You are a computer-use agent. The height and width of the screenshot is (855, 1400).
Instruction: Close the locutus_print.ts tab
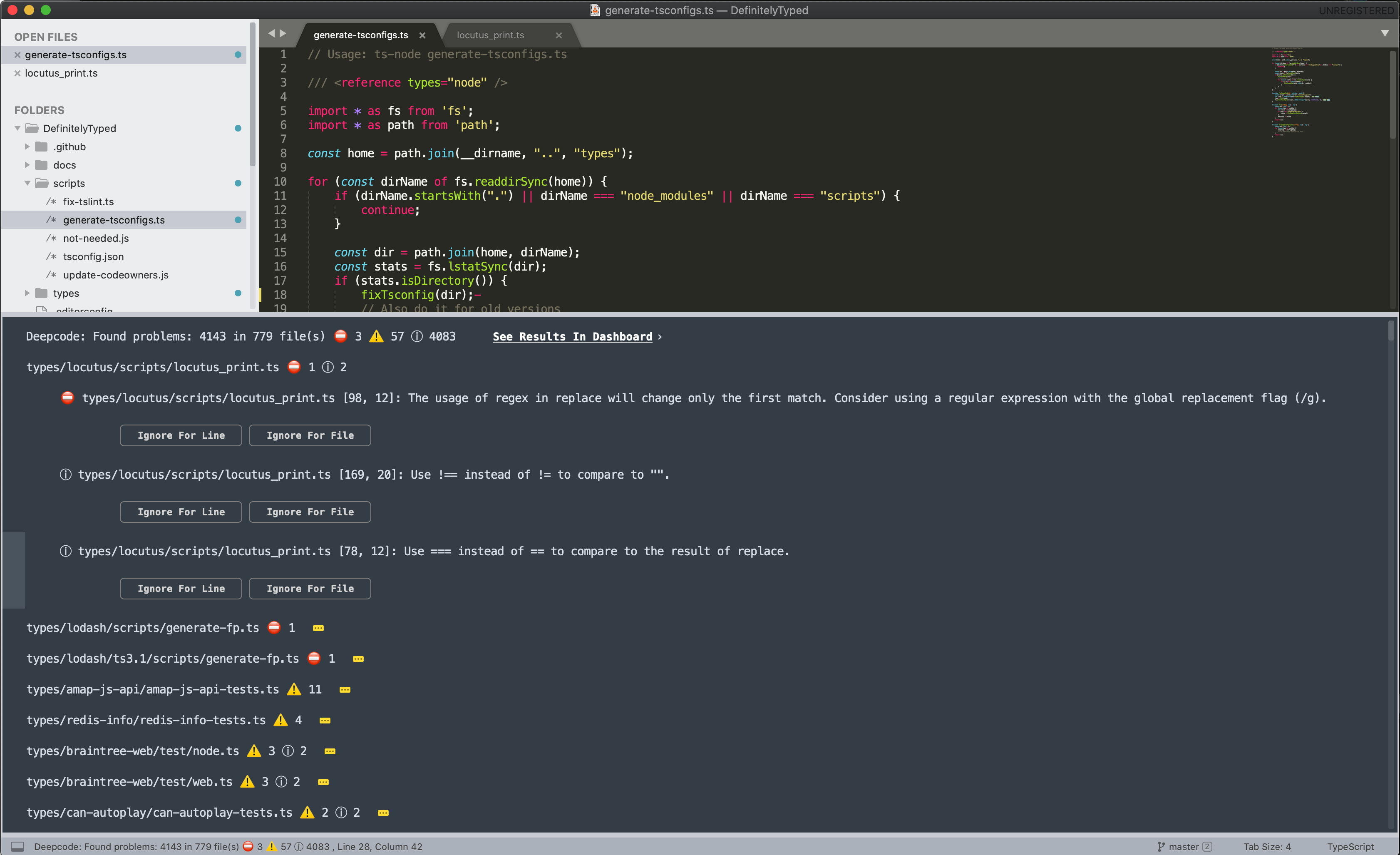click(x=559, y=35)
